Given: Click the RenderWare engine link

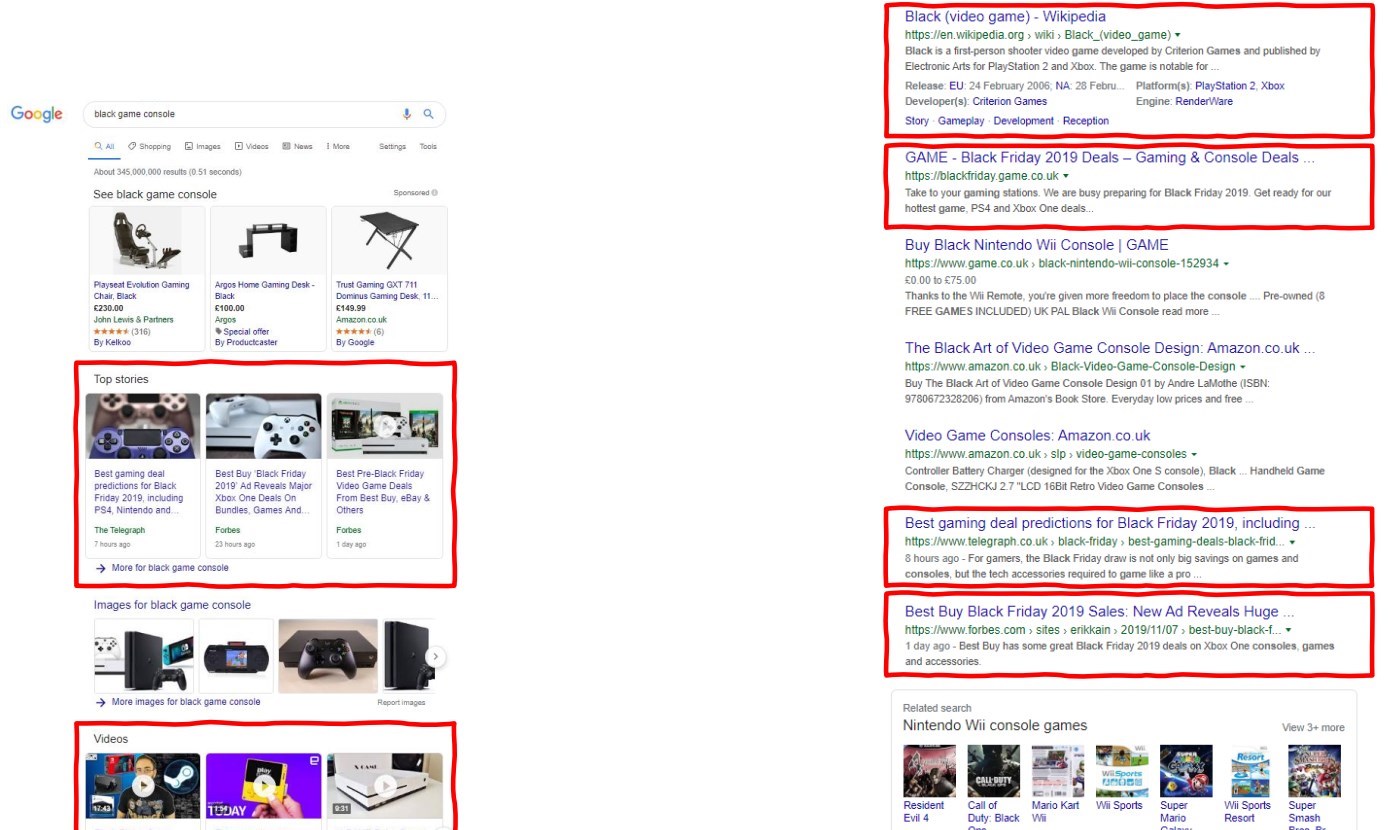Looking at the screenshot, I should point(1204,101).
